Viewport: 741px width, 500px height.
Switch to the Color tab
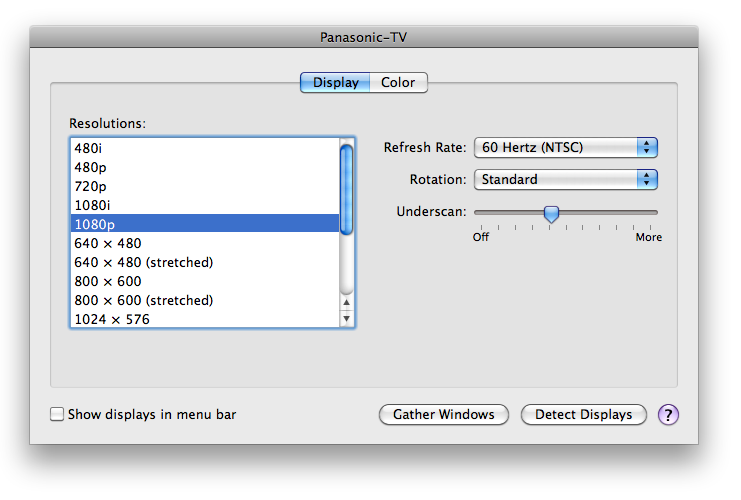click(x=398, y=82)
